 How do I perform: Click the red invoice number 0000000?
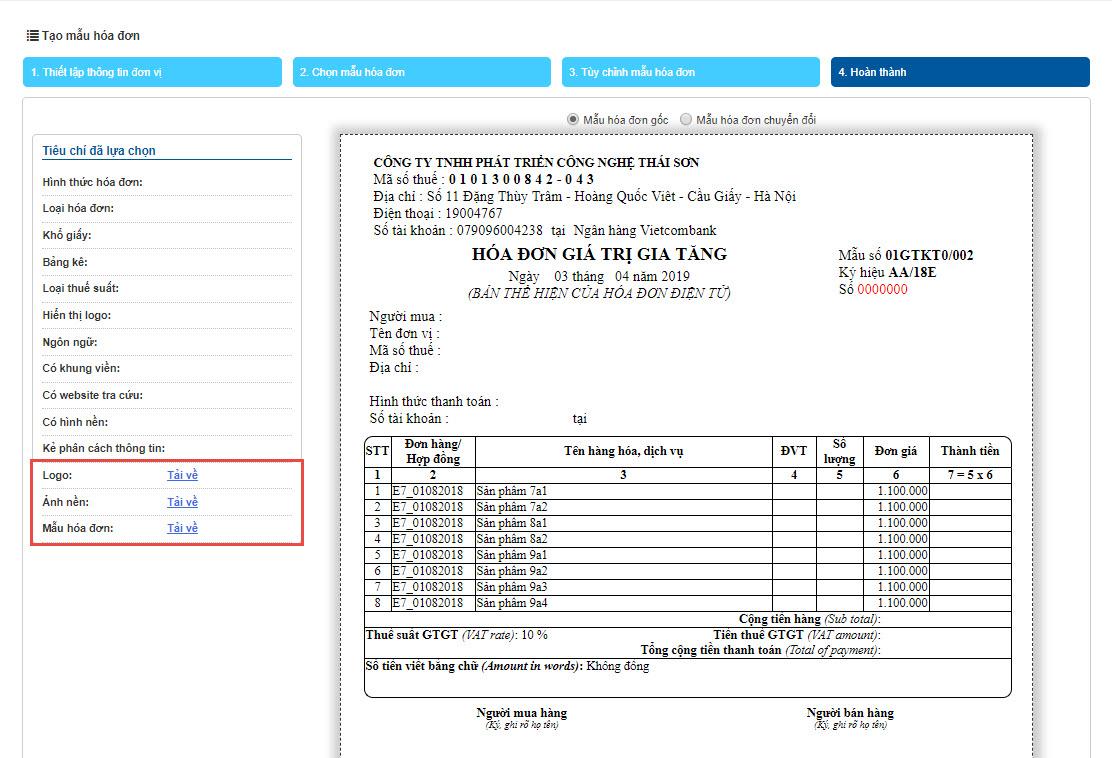click(x=882, y=290)
